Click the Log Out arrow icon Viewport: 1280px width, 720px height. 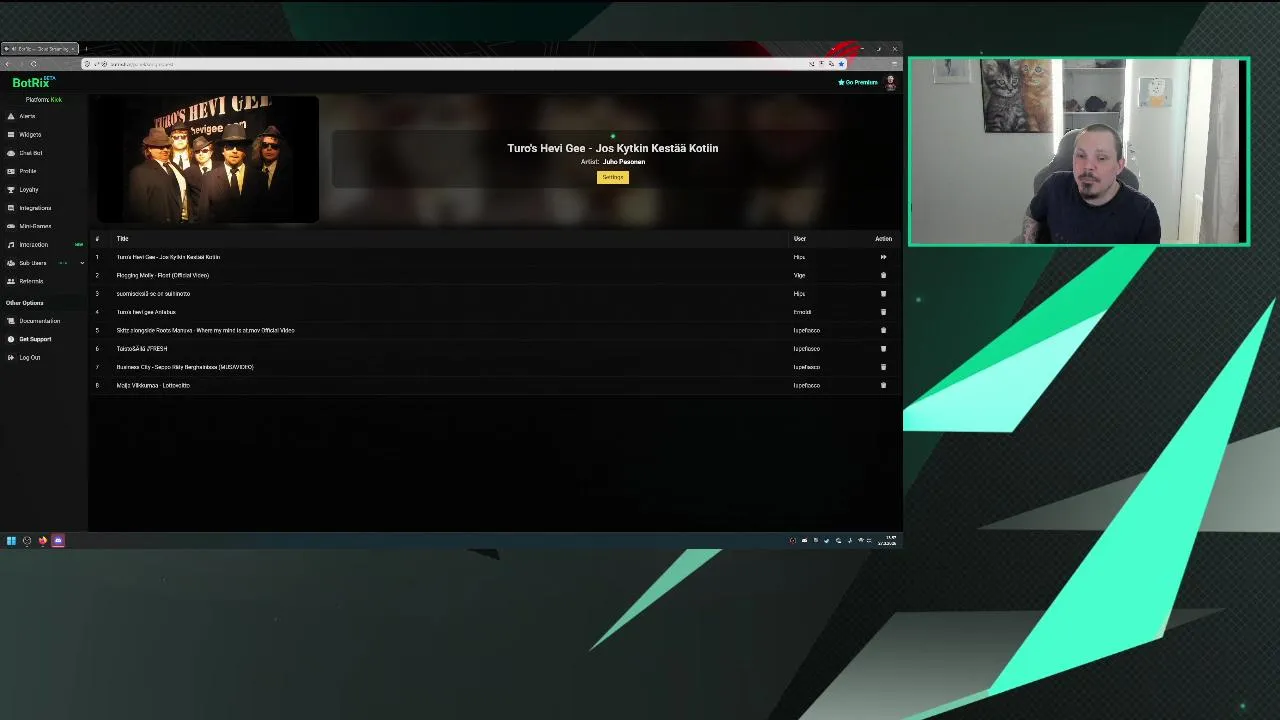11,357
